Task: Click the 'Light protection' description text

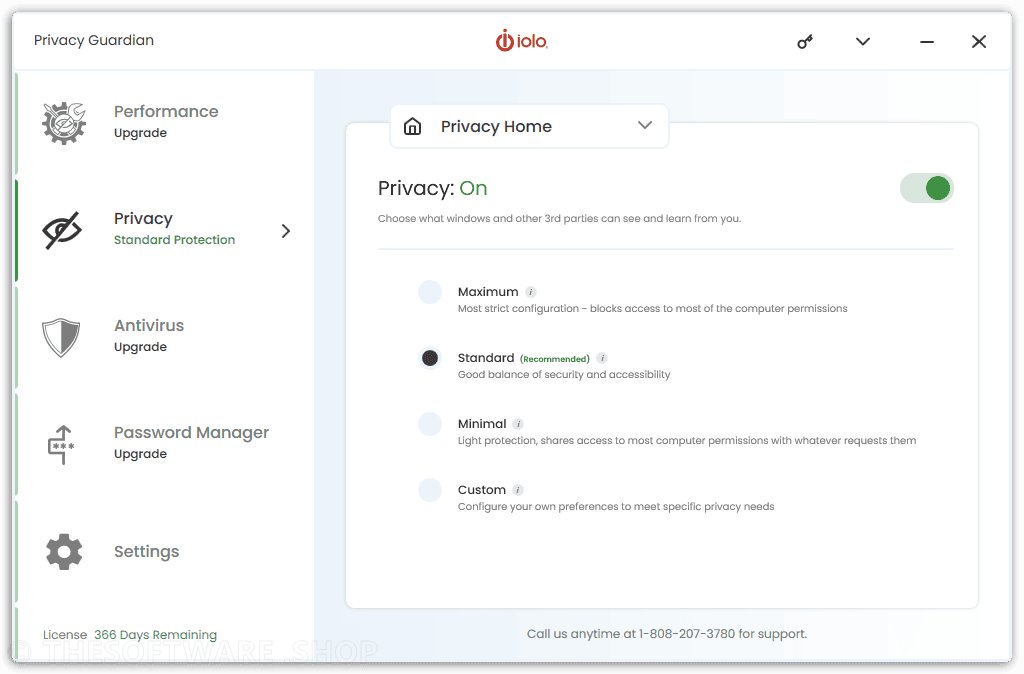Action: pos(687,441)
